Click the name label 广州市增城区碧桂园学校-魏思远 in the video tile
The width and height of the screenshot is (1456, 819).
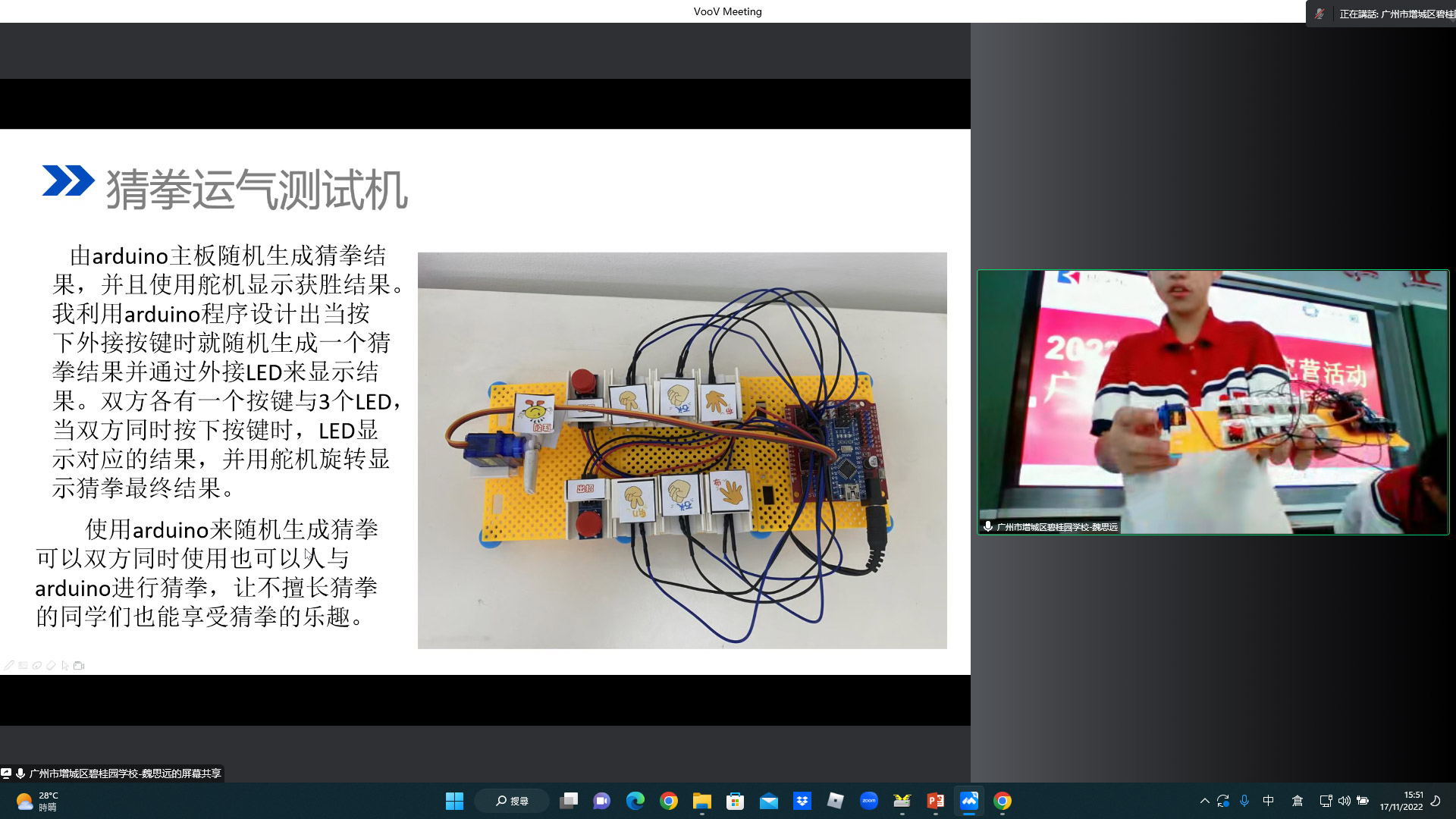pos(1056,526)
